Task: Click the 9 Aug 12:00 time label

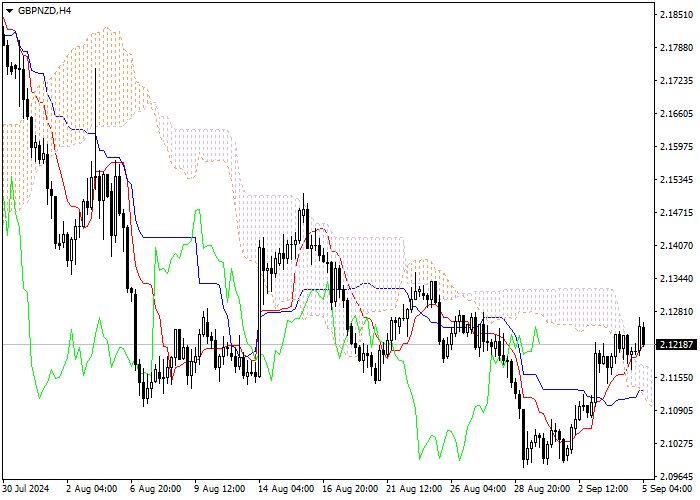Action: click(x=220, y=489)
